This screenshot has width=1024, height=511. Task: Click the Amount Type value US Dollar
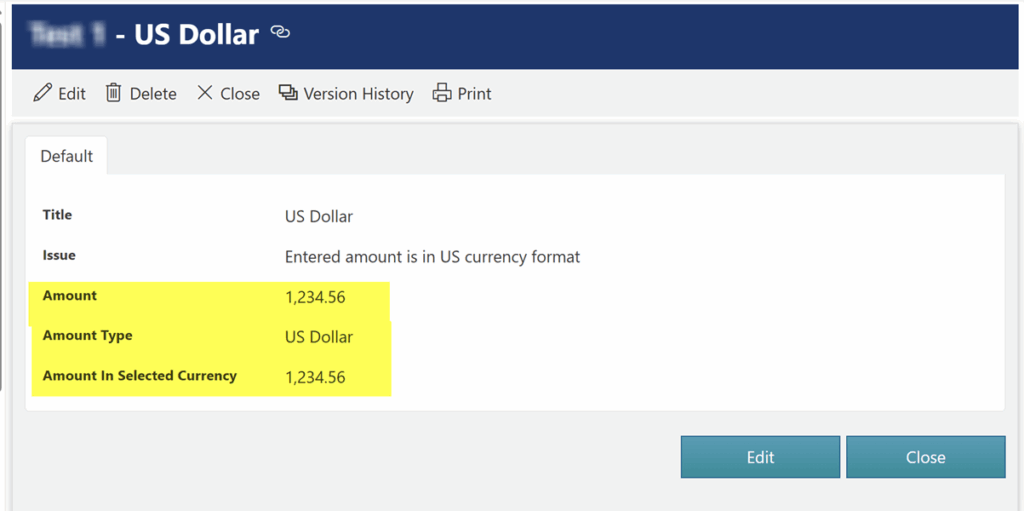[x=319, y=337]
